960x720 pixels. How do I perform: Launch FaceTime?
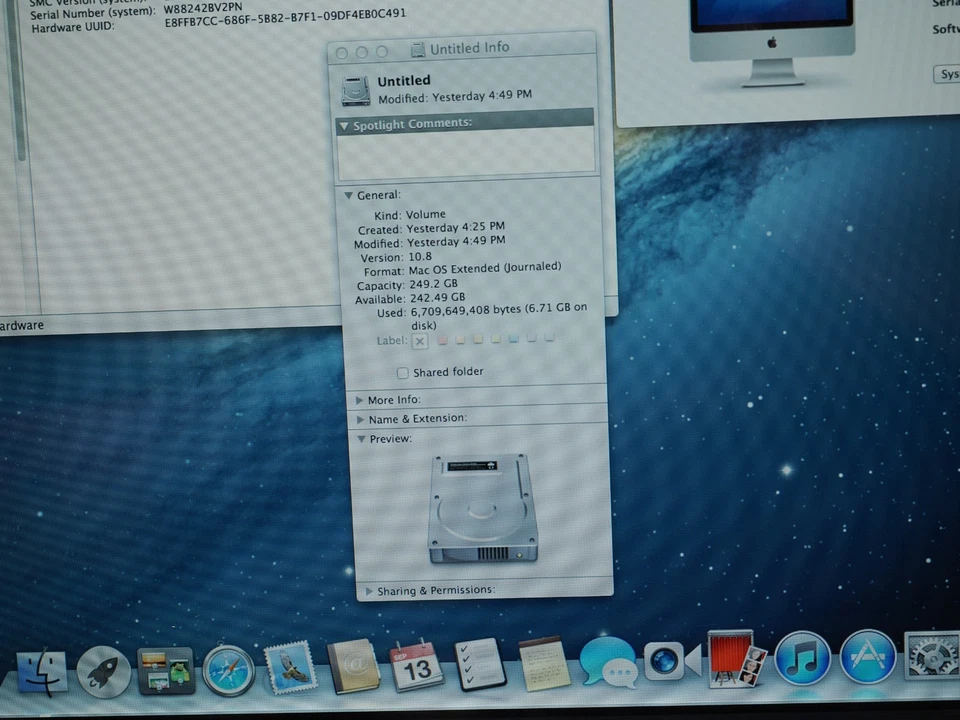(x=665, y=662)
